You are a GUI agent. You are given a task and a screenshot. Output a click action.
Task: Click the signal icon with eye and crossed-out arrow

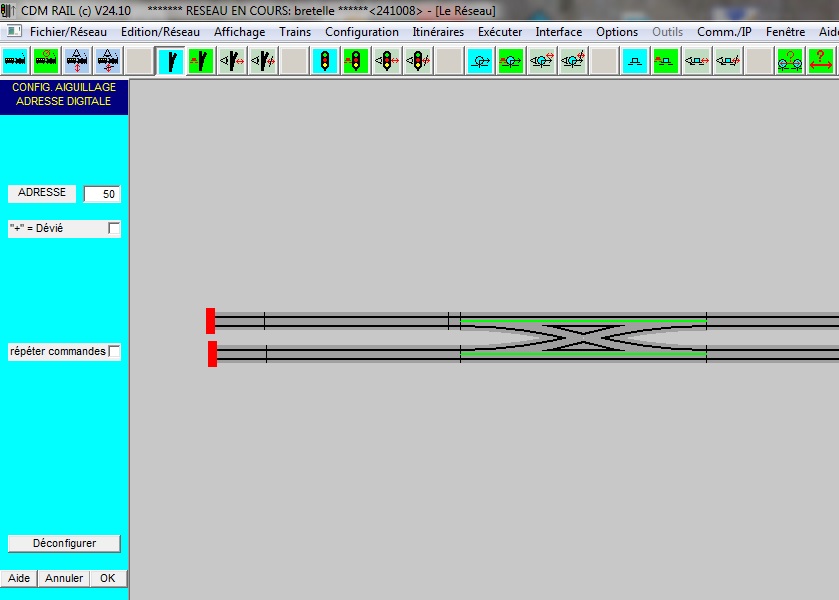pos(418,60)
